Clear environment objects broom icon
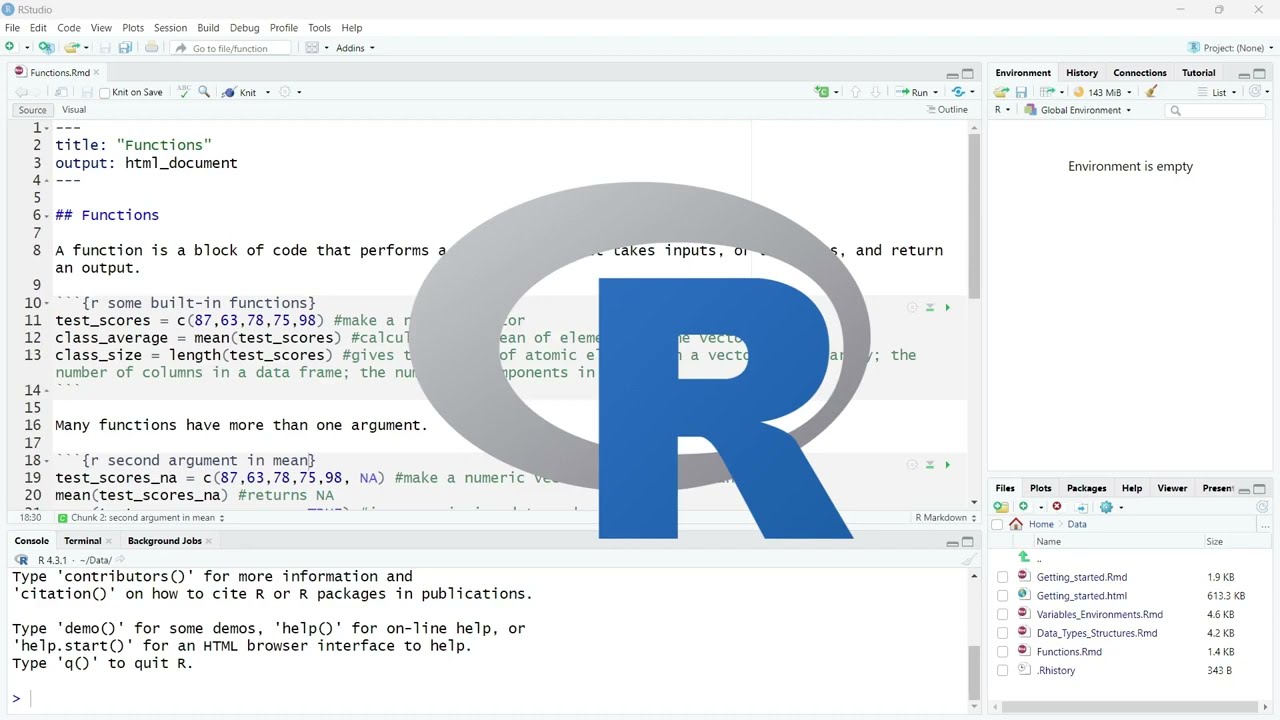 pos(1152,92)
